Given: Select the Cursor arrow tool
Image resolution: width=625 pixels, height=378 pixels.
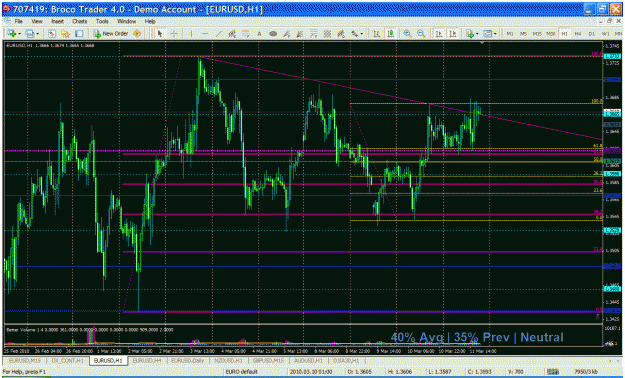Looking at the screenshot, I should (x=160, y=34).
